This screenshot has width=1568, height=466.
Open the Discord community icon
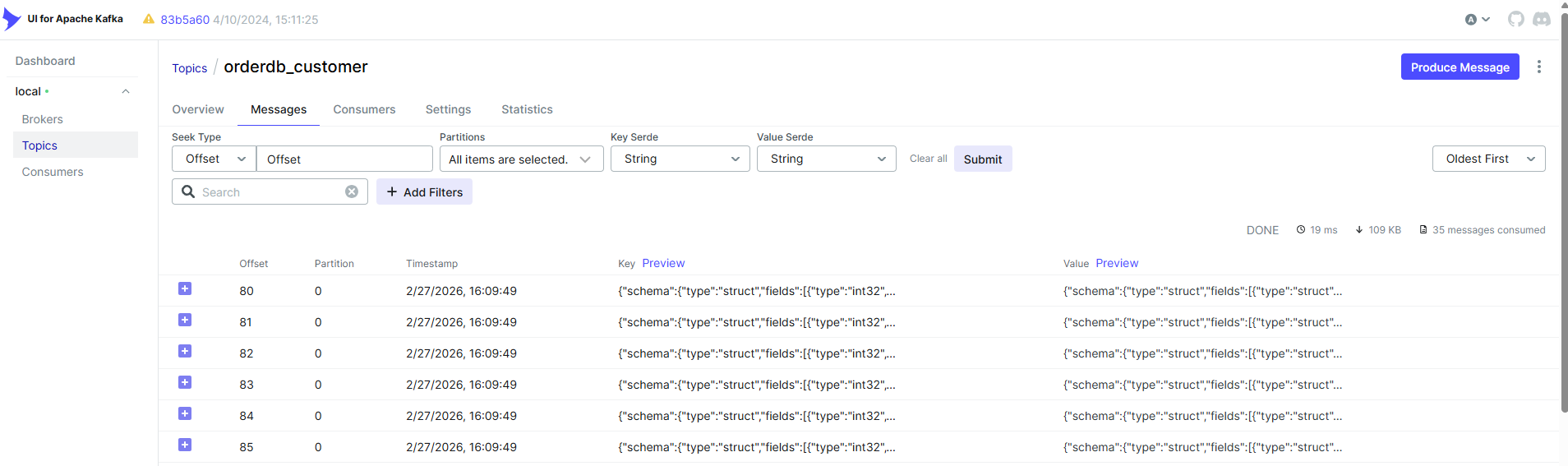[x=1542, y=19]
